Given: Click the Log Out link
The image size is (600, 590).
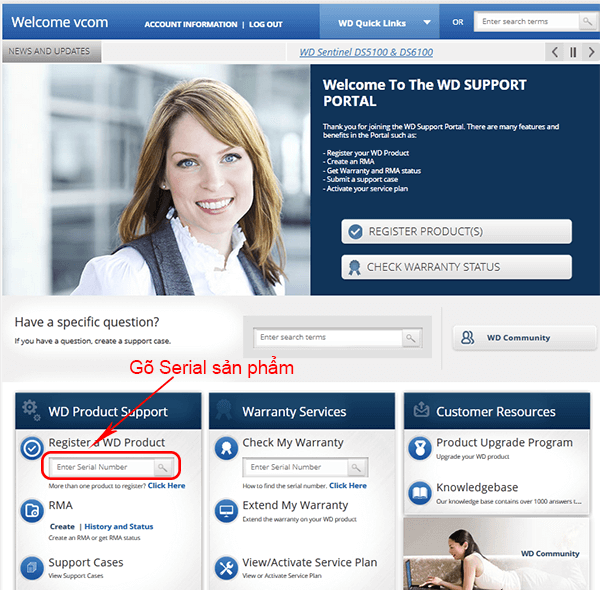Looking at the screenshot, I should click(266, 24).
